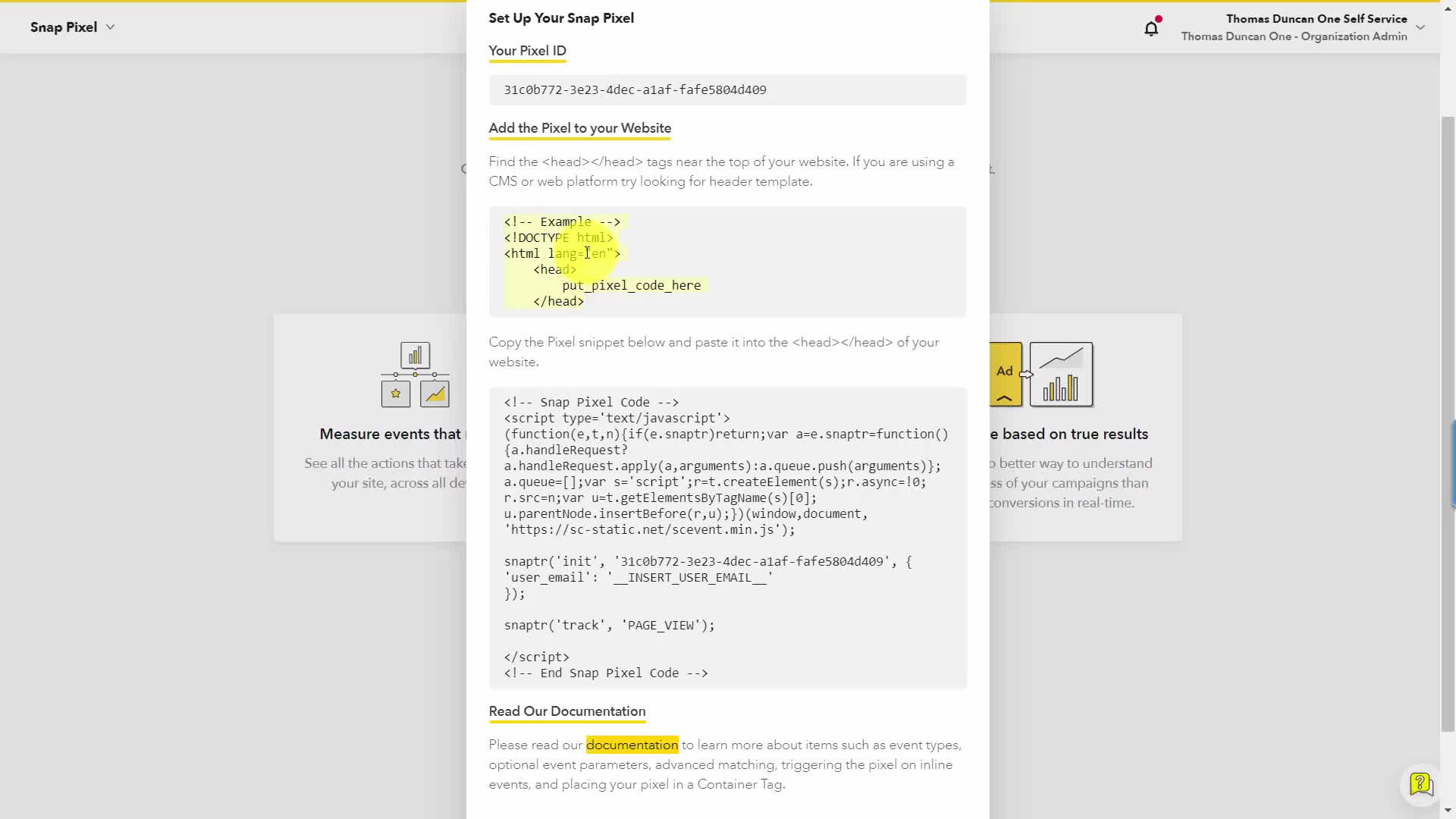Click 'Add the Pixel to your Website' heading
Screen dimensions: 1456x819
click(x=579, y=128)
